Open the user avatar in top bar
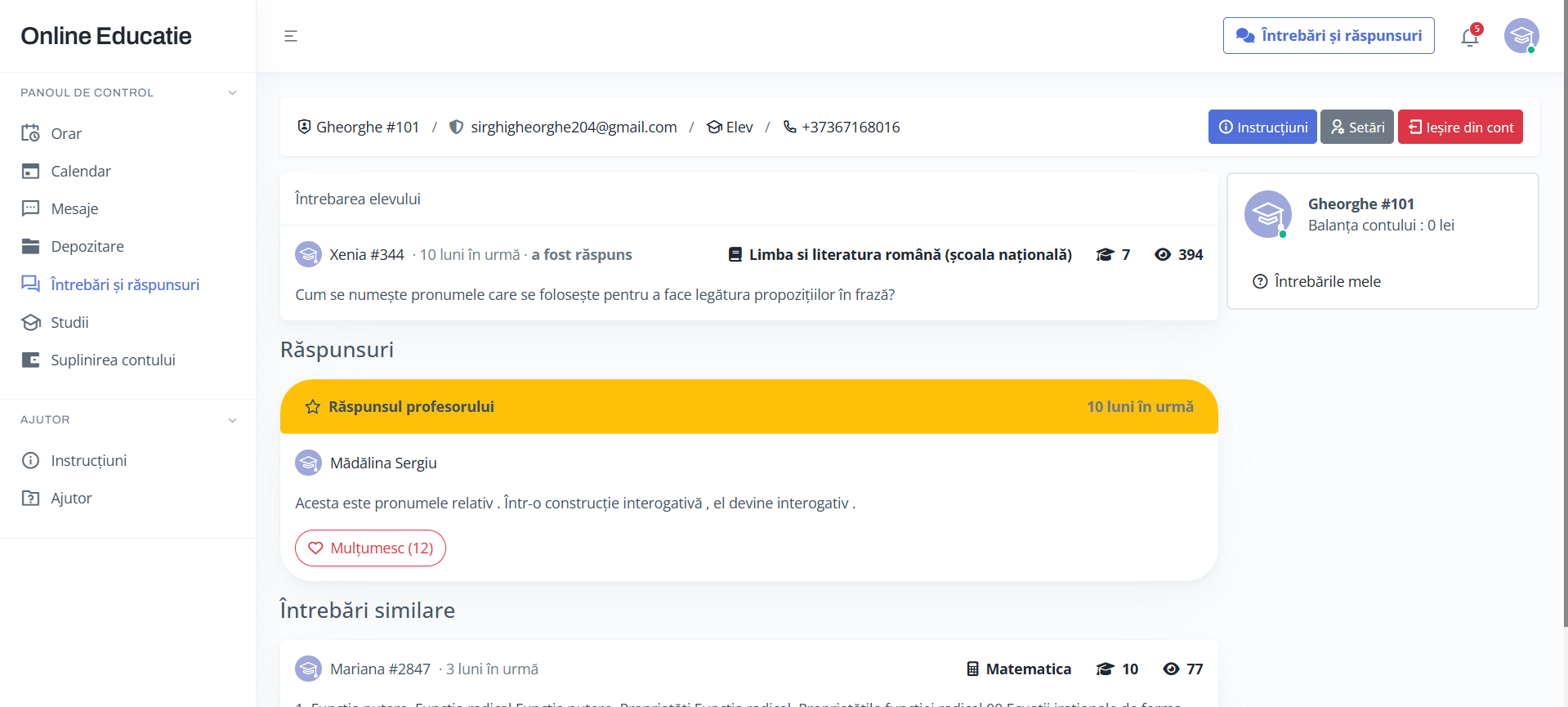 click(1521, 36)
